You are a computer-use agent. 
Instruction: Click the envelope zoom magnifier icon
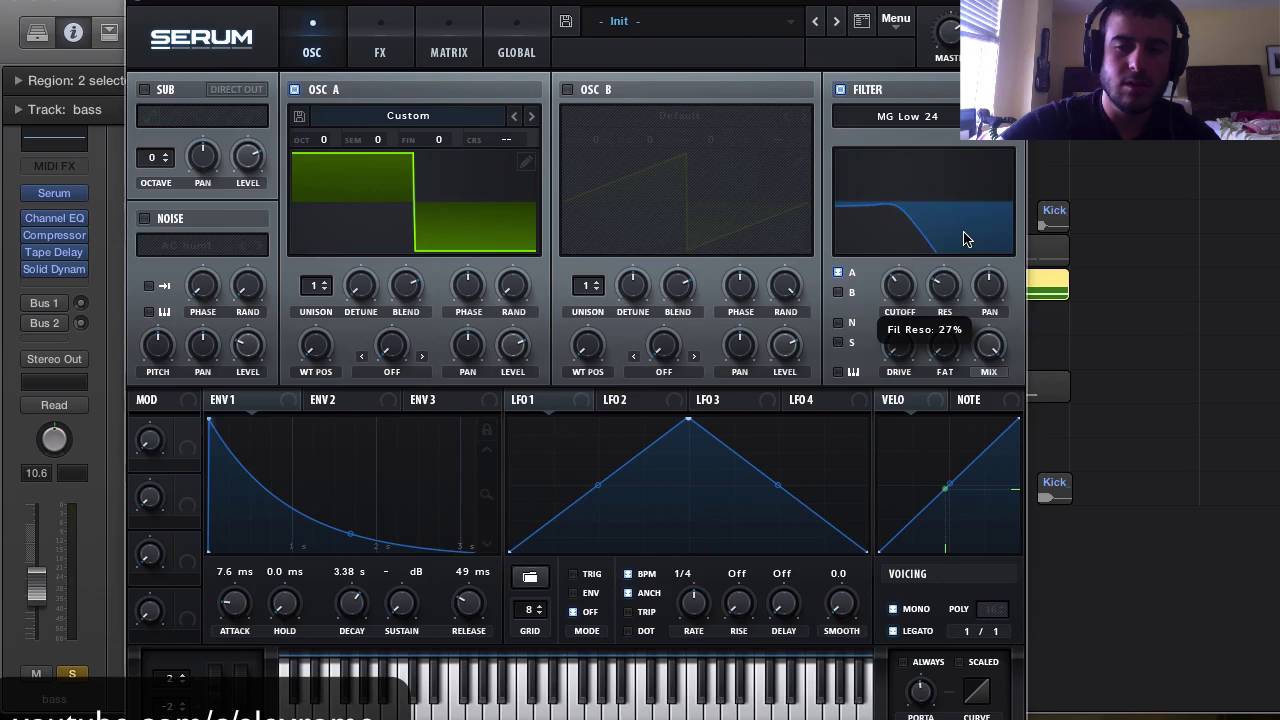click(487, 494)
